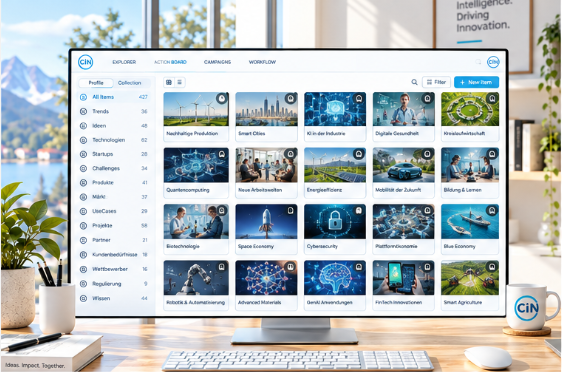Click the search magnifier icon beside Filter

(x=414, y=82)
